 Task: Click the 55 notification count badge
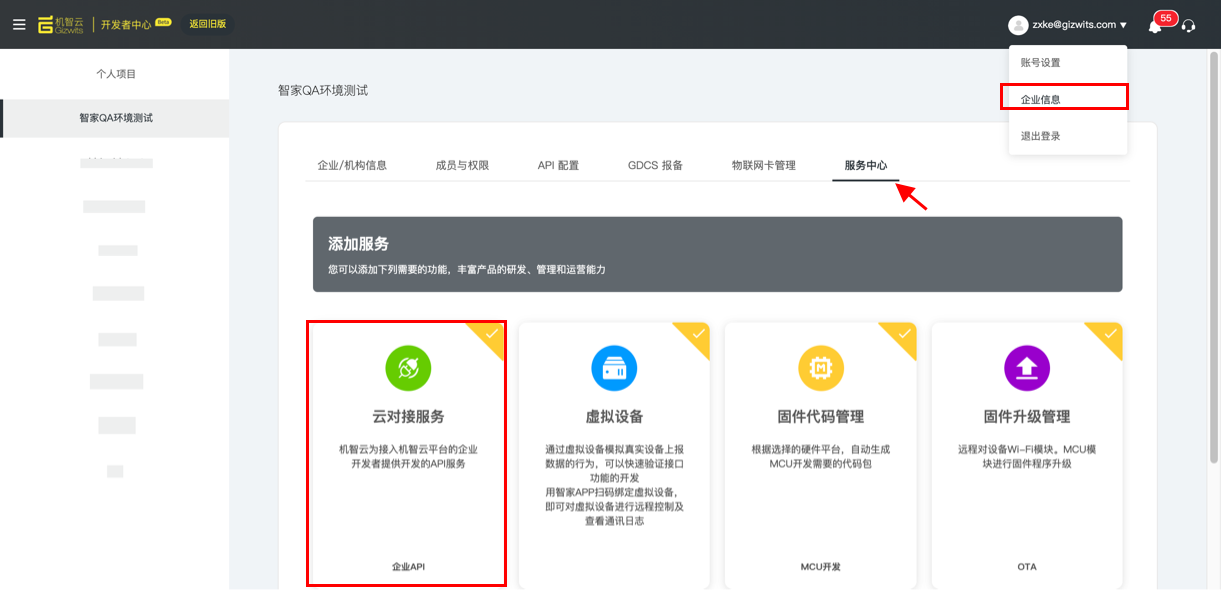[1166, 18]
